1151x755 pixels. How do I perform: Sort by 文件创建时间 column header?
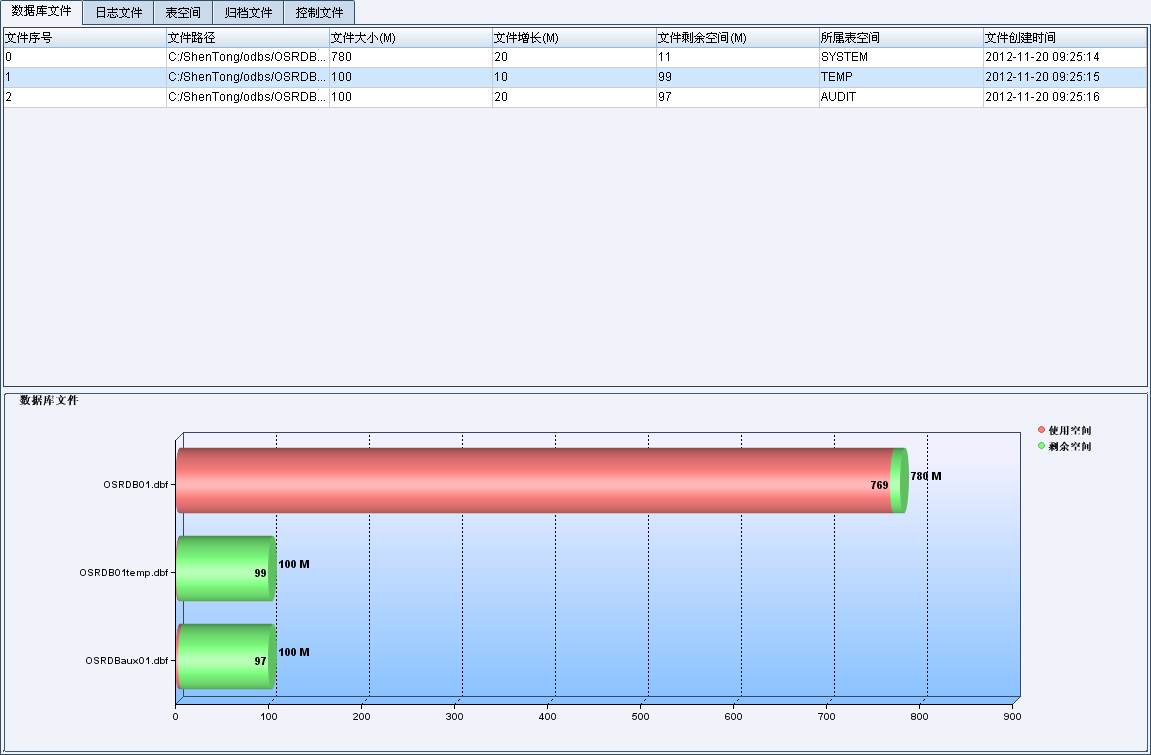coord(1063,38)
